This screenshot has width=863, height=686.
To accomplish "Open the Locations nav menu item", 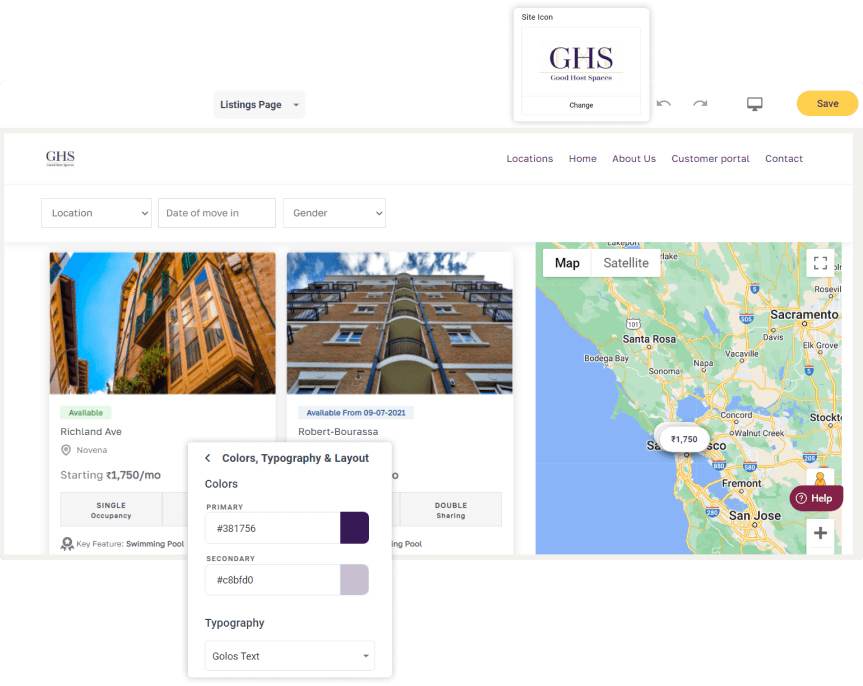I will click(x=529, y=158).
